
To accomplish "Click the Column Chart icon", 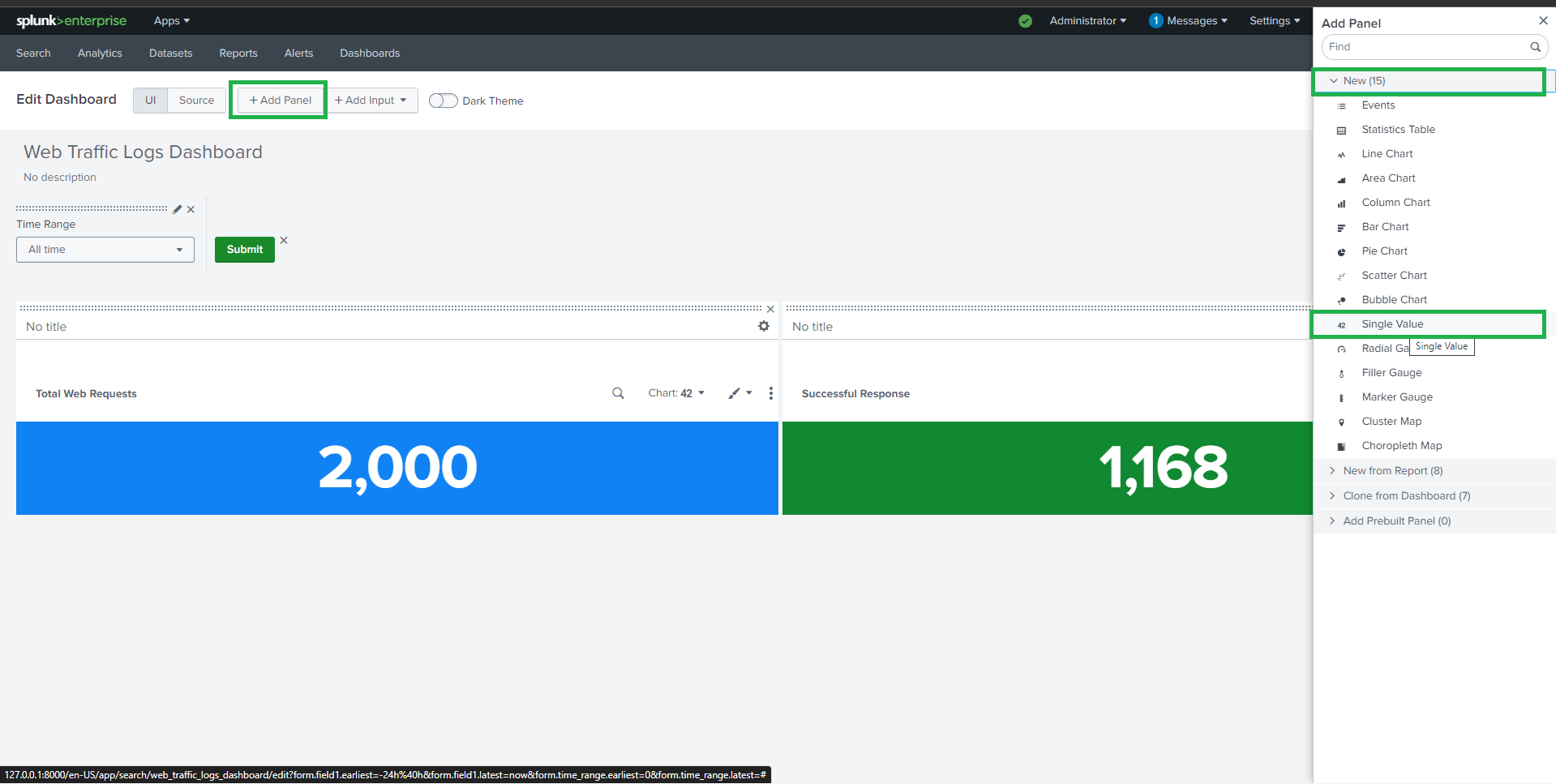I will [1341, 203].
